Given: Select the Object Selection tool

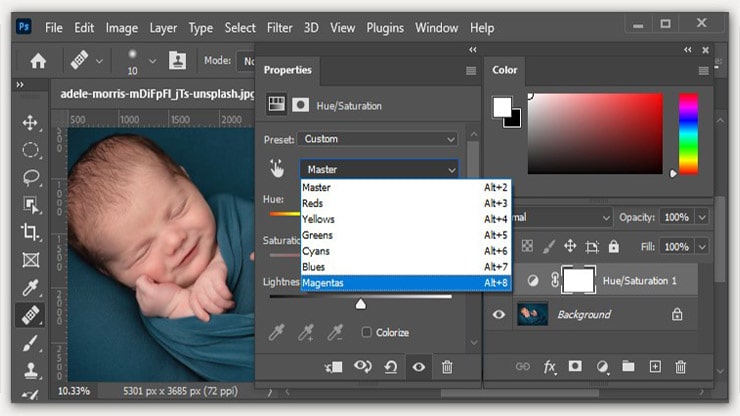Looking at the screenshot, I should 31,205.
